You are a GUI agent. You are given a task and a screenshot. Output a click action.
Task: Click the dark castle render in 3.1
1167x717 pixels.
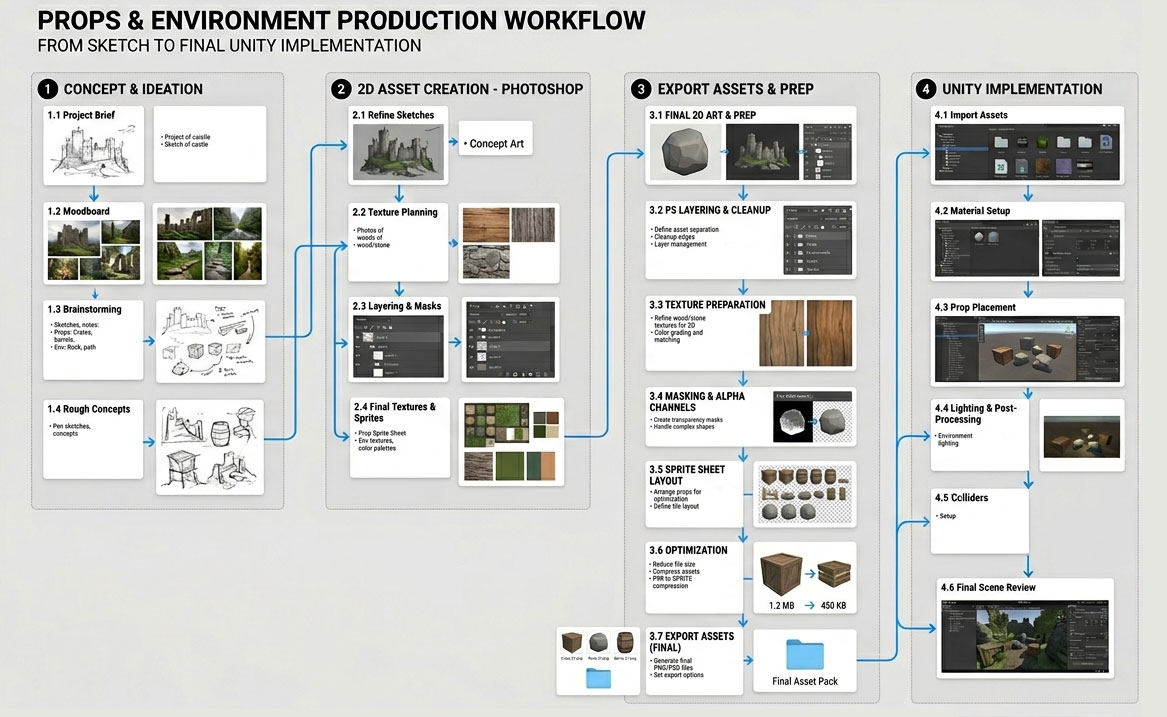pos(762,152)
